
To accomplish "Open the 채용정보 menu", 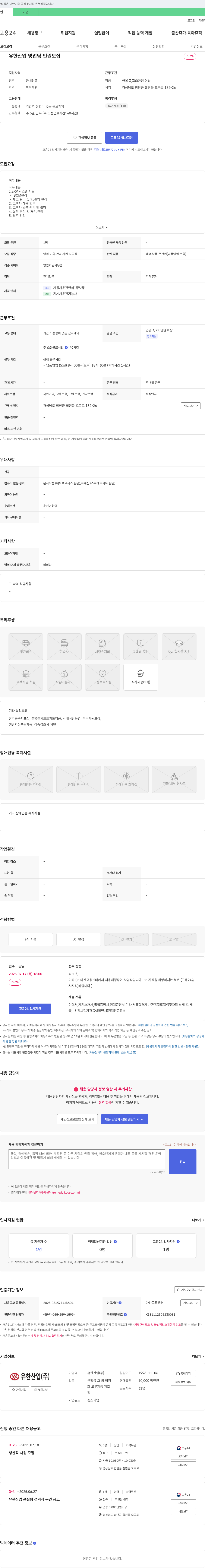I will pyautogui.click(x=35, y=33).
